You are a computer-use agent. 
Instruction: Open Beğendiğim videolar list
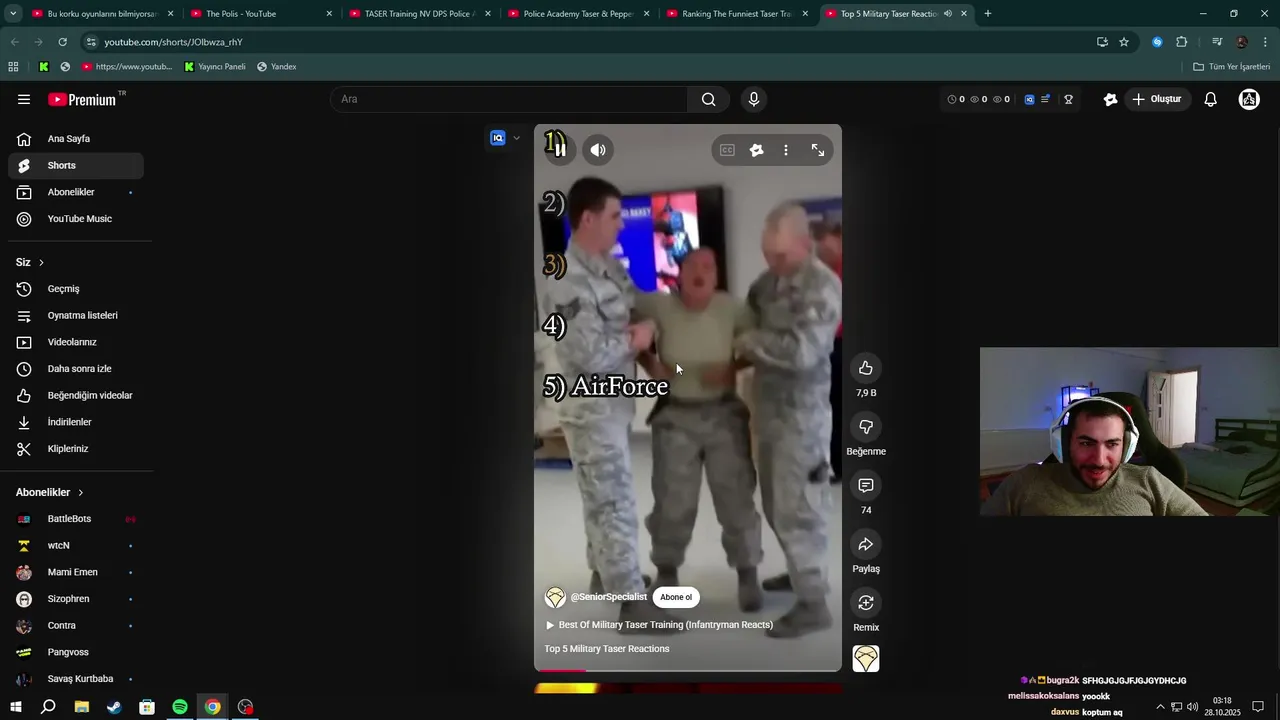click(76, 395)
